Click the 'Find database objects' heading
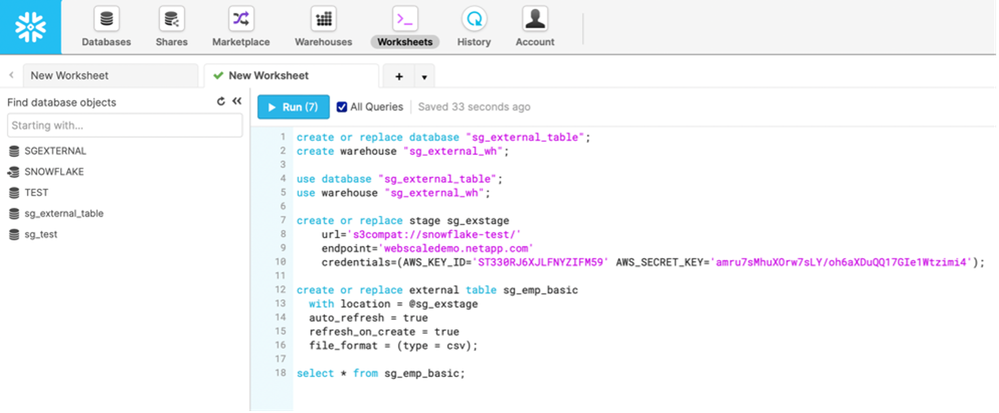This screenshot has width=999, height=413. pyautogui.click(x=62, y=102)
